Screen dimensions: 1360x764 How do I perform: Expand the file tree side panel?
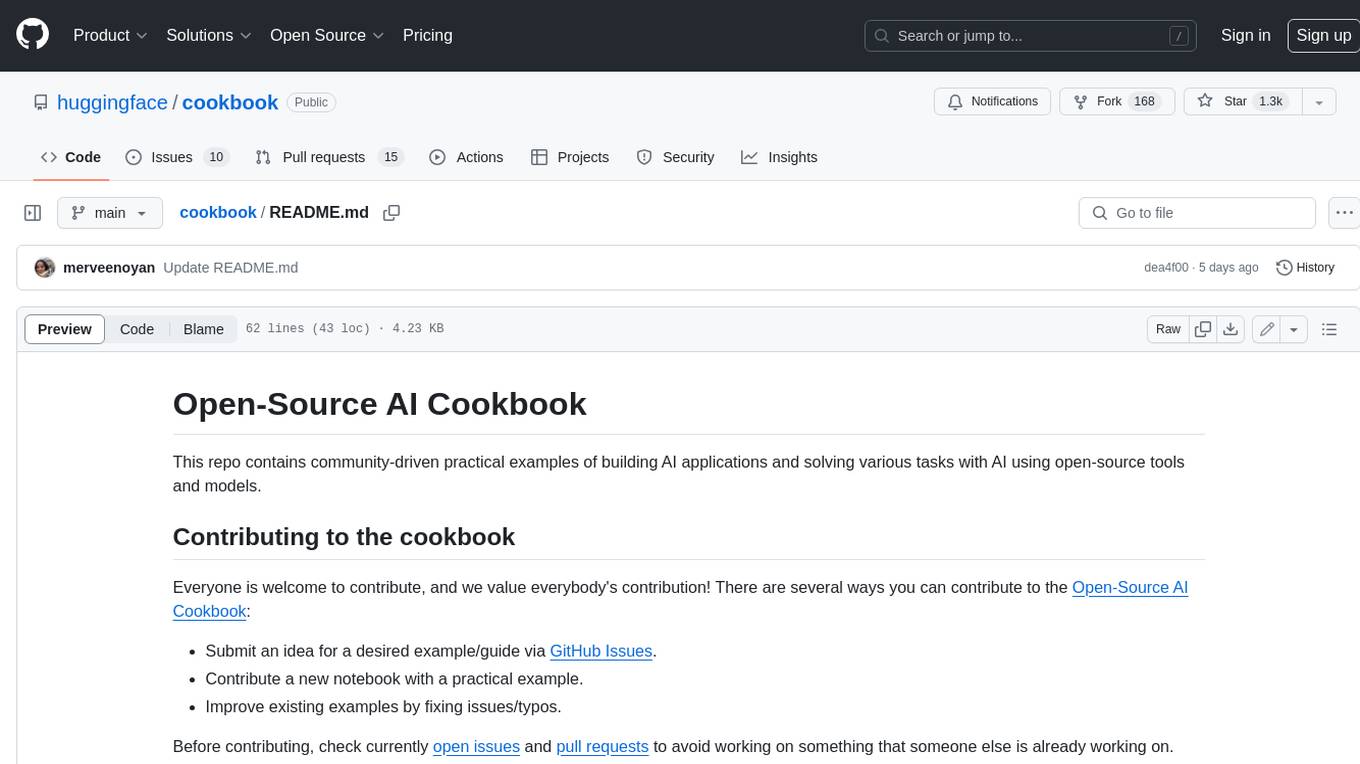(x=32, y=213)
